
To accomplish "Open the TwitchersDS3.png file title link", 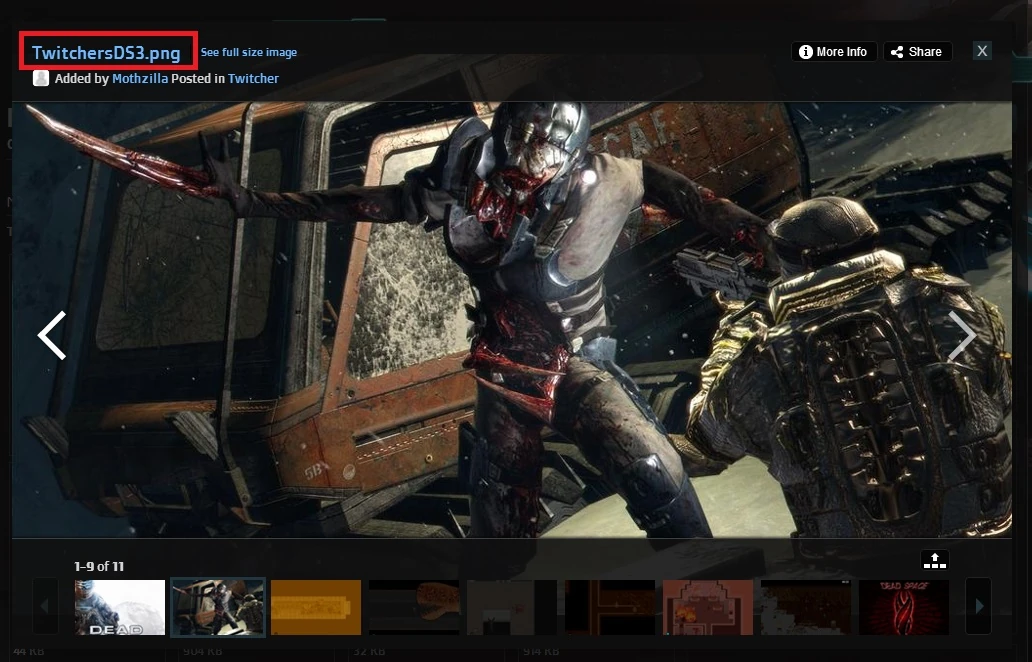I will (x=106, y=53).
